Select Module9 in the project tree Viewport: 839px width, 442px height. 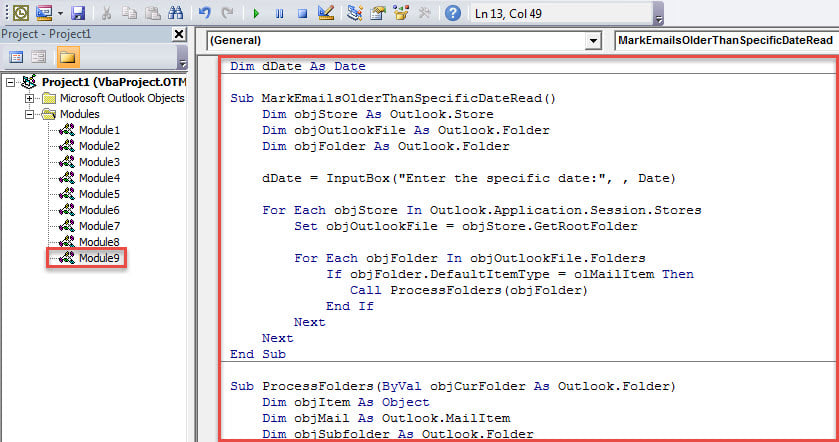[x=98, y=258]
